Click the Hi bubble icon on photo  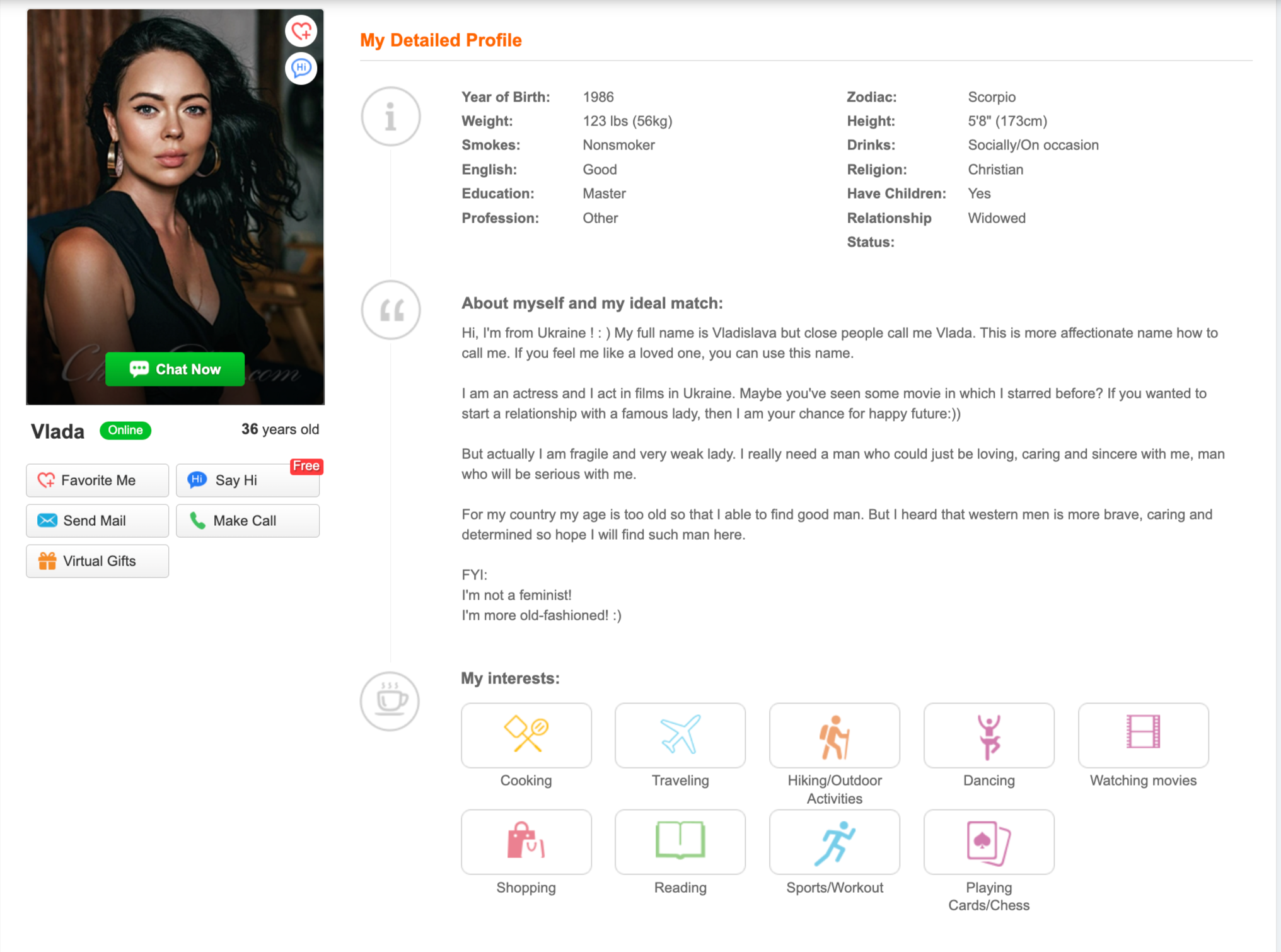pyautogui.click(x=301, y=68)
